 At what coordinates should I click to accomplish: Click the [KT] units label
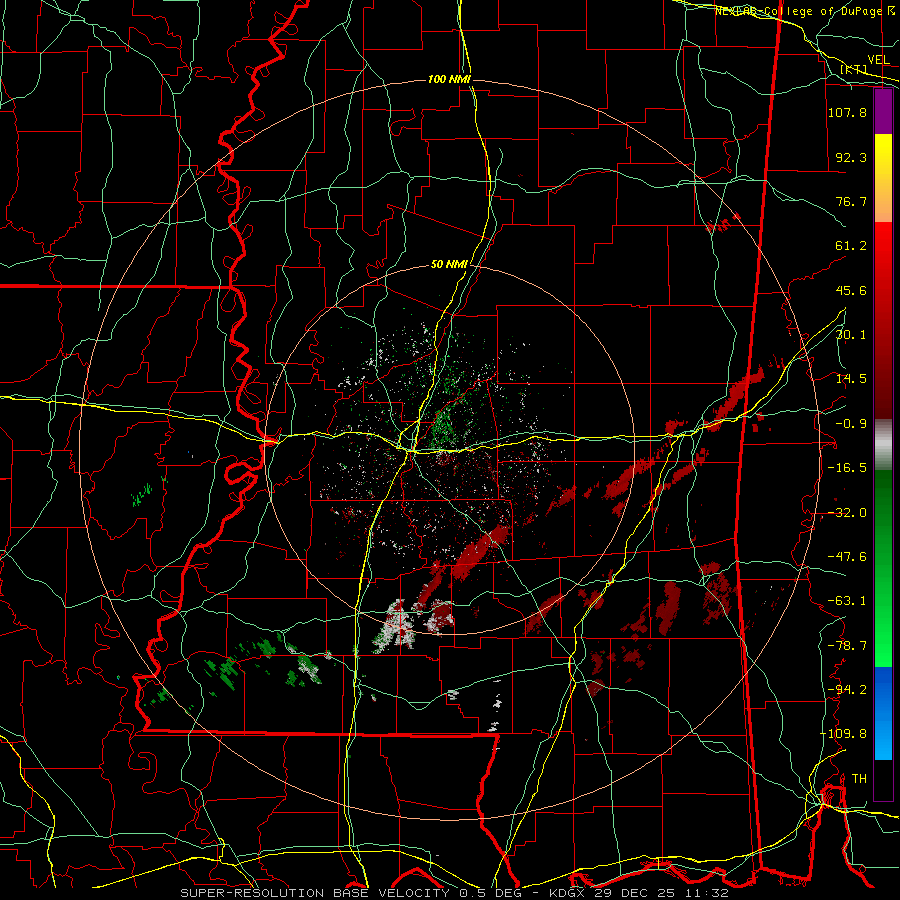(854, 69)
